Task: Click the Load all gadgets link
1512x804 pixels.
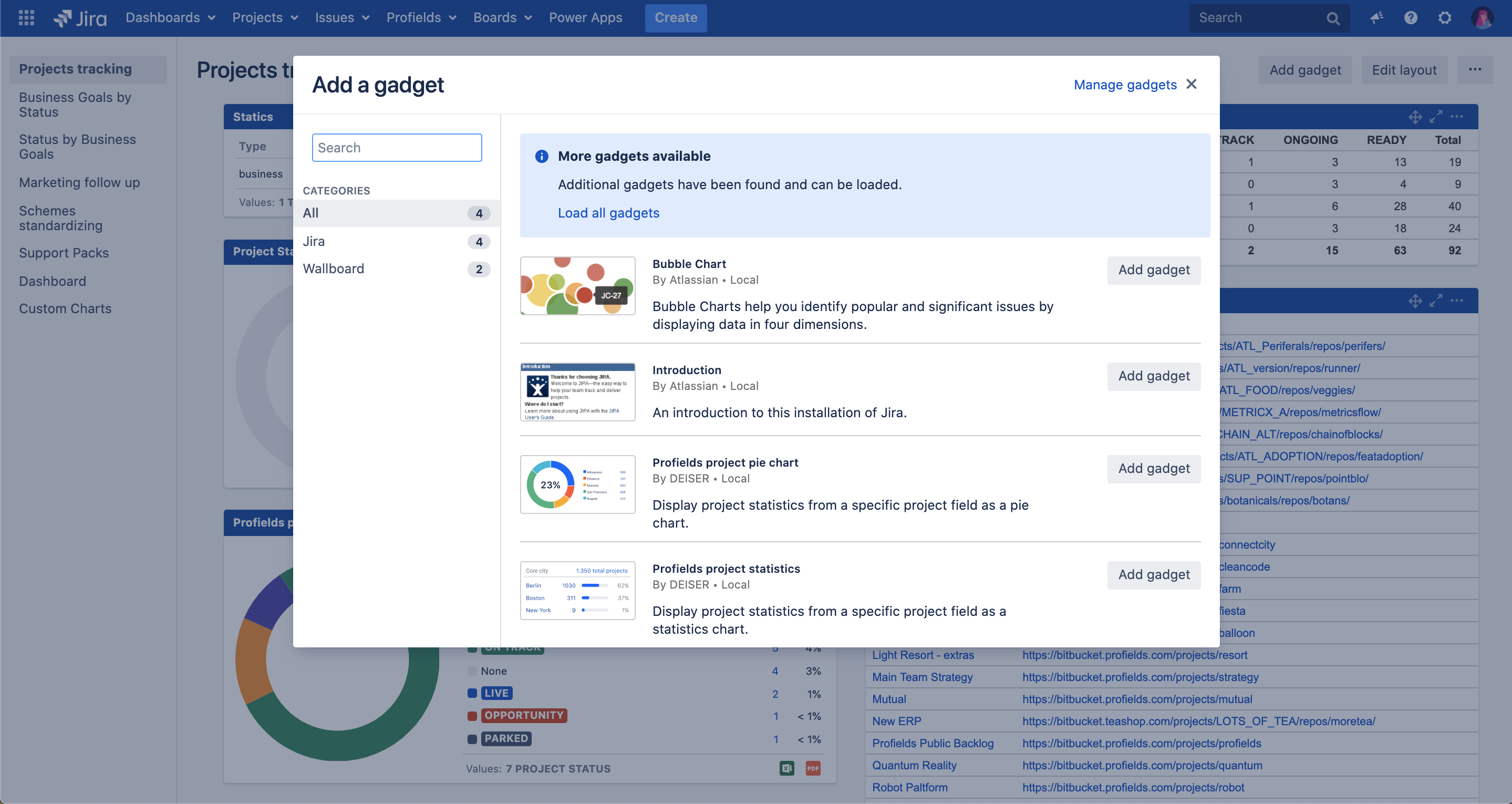Action: (609, 213)
